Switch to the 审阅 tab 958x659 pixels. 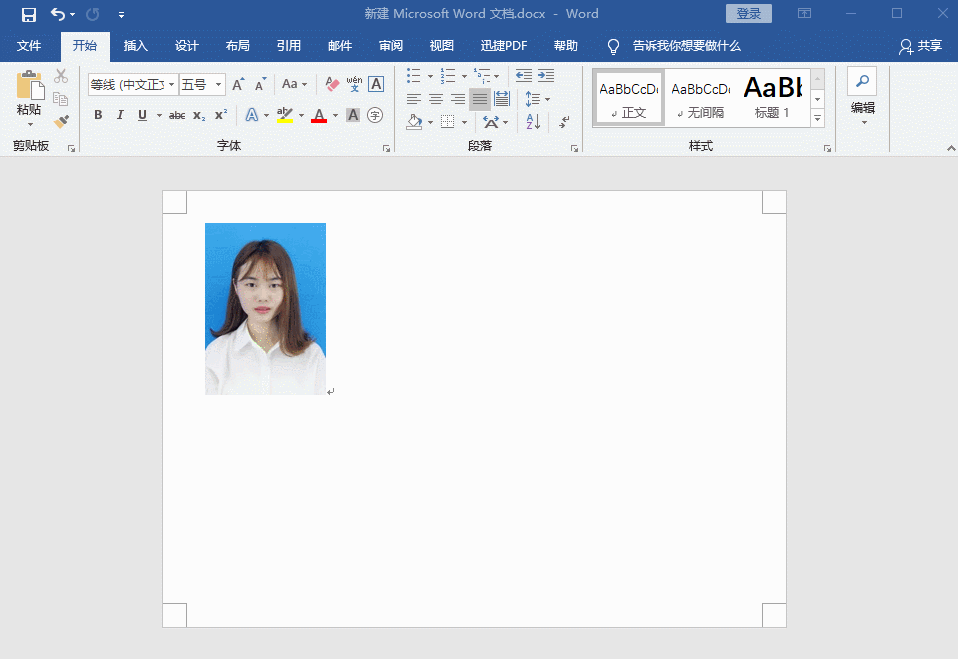390,46
